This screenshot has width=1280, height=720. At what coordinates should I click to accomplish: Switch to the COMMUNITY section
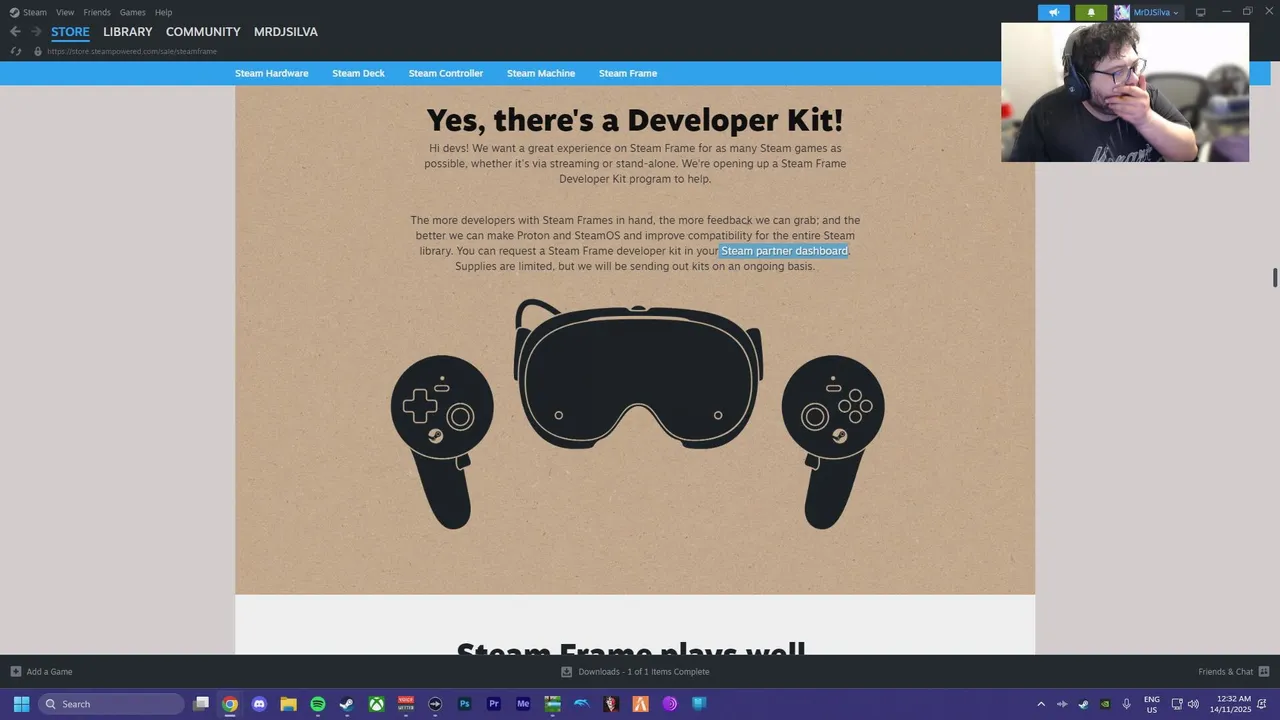(203, 32)
